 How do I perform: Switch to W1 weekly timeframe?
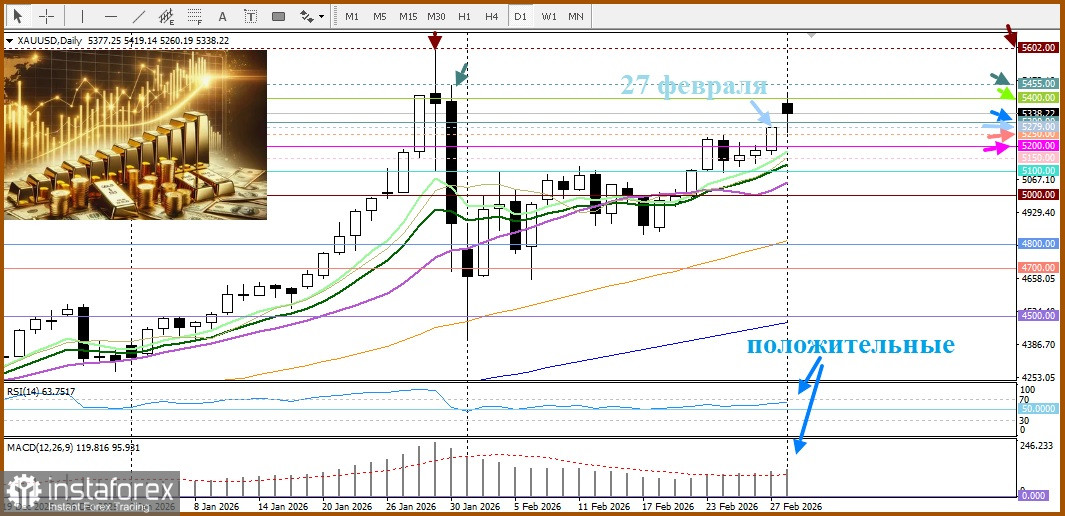coord(549,16)
